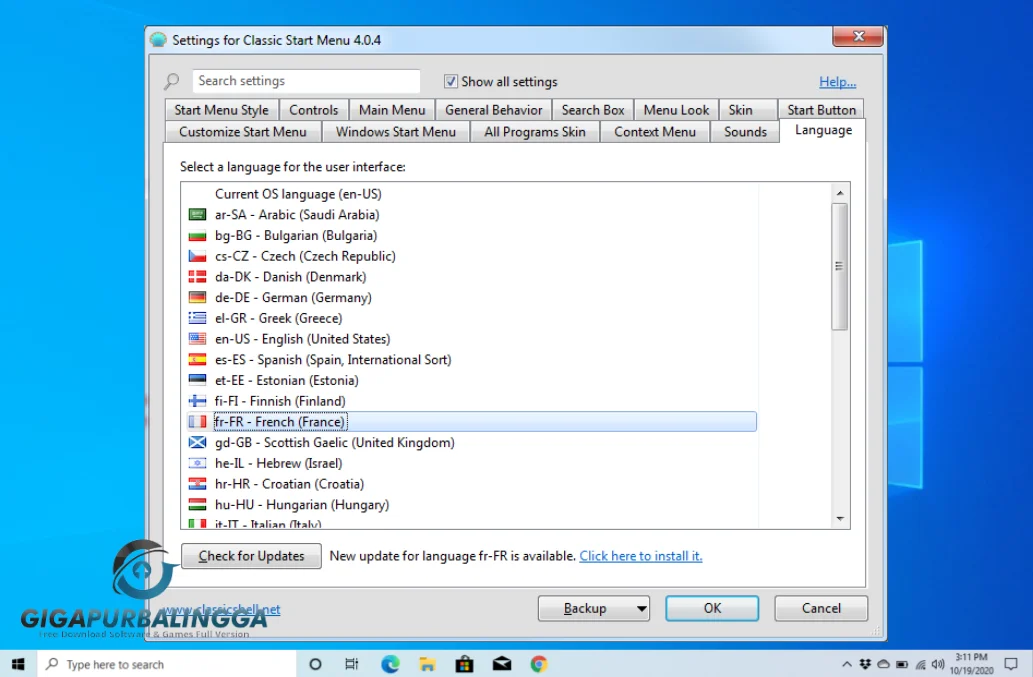Click the Classic Shell icon in the title bar

pos(161,36)
